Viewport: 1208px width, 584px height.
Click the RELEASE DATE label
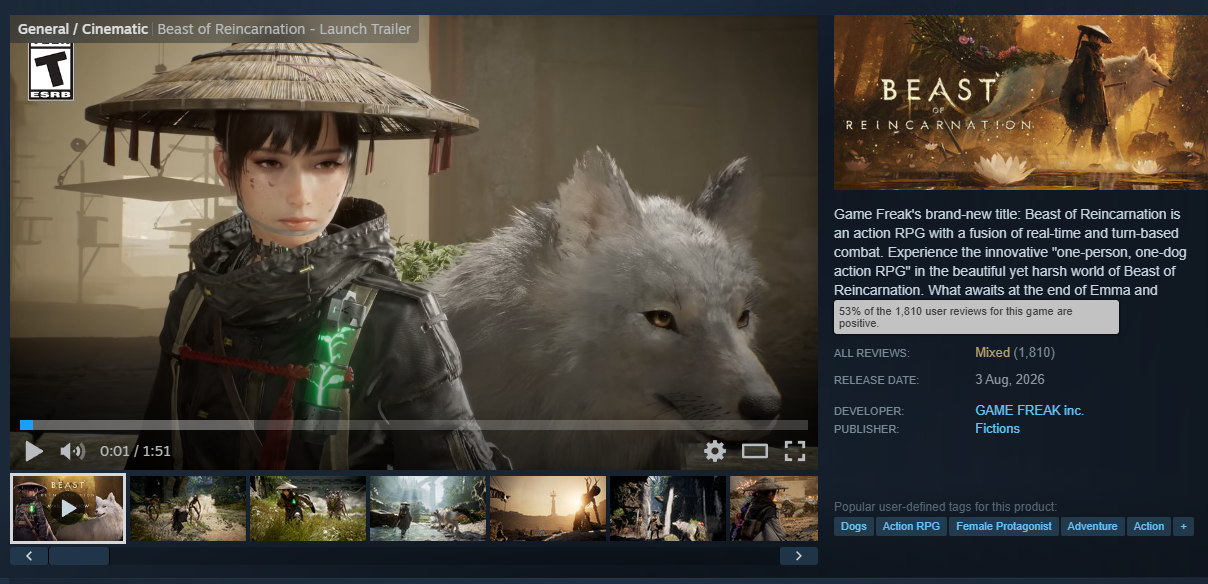pos(876,380)
